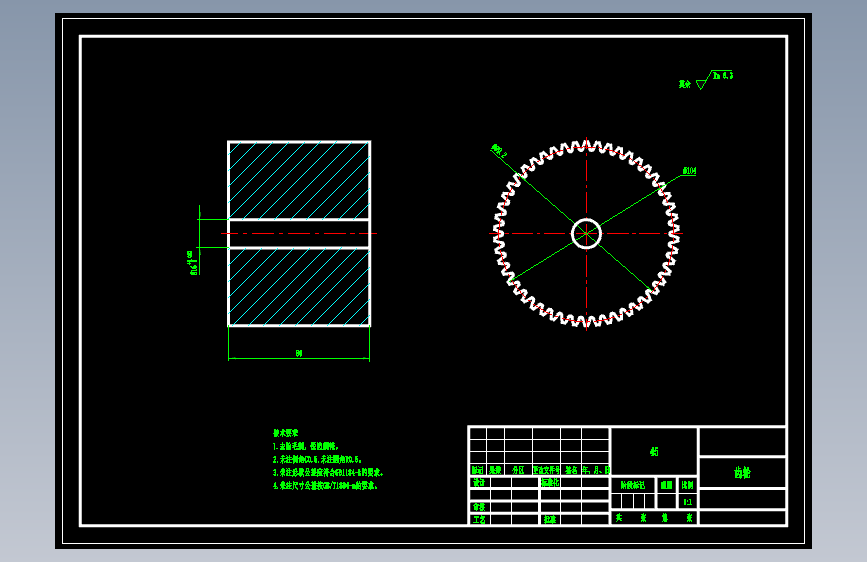Click the 阶段标记 label cell
Image resolution: width=867 pixels, height=562 pixels.
[633, 485]
